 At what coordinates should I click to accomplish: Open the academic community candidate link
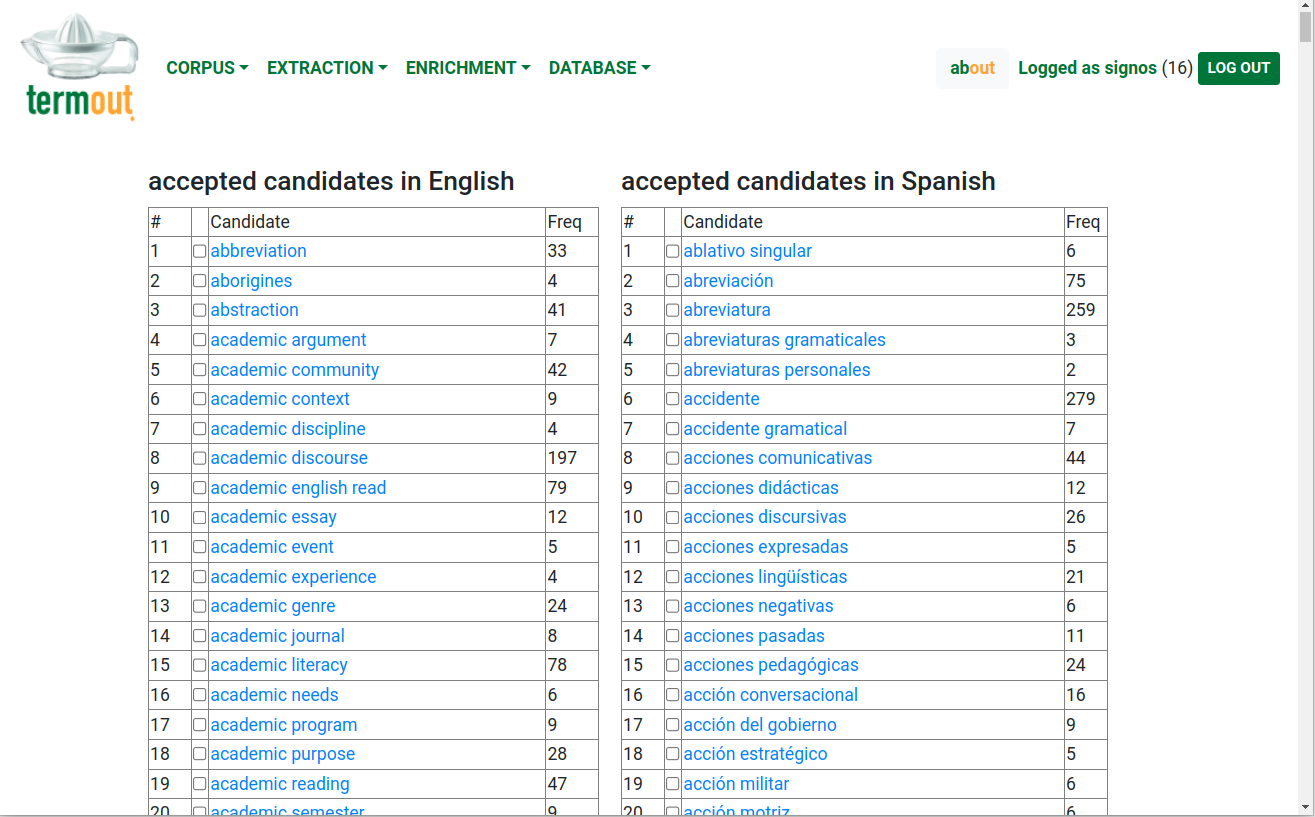click(294, 370)
